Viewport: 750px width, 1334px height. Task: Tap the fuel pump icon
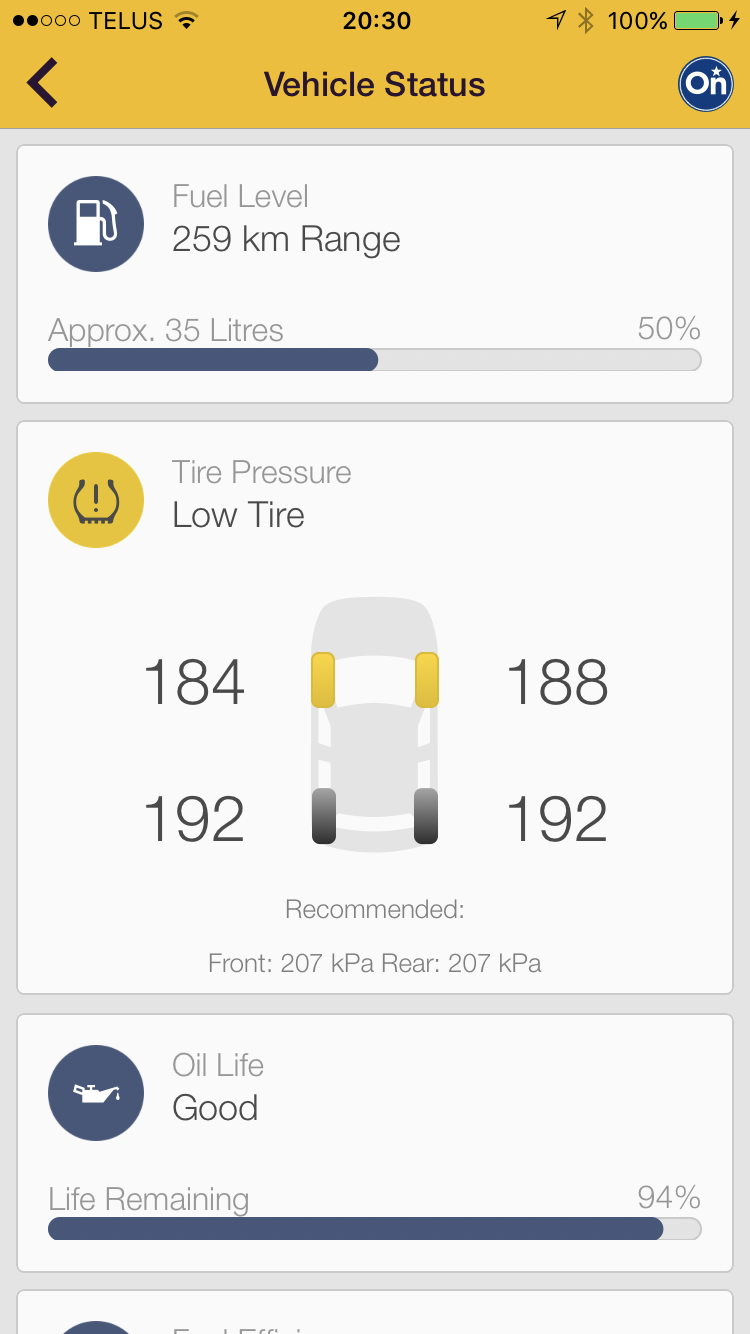click(96, 224)
